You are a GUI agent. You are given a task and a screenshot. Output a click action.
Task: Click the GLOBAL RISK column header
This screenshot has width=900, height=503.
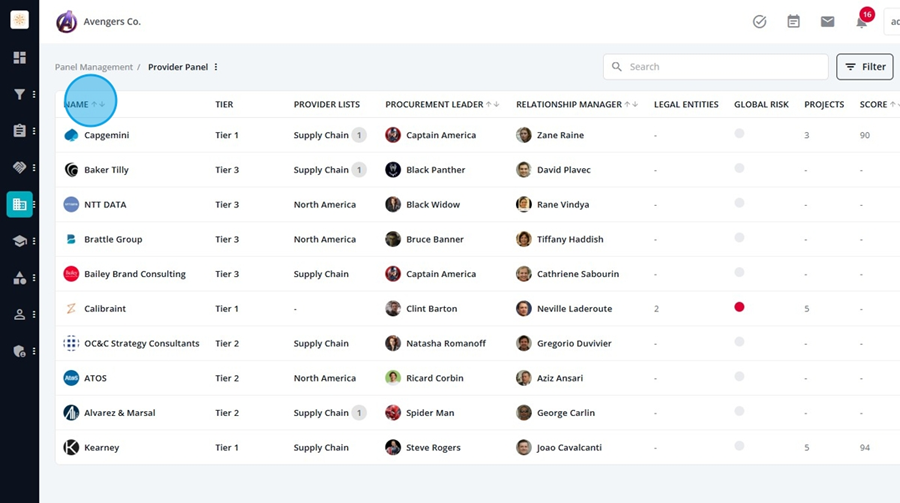pos(761,105)
